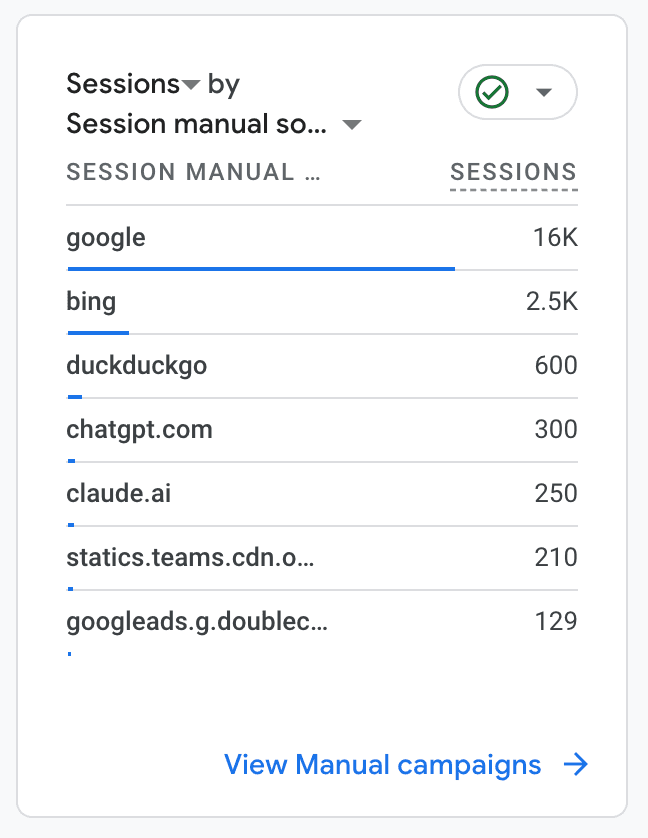Viewport: 648px width, 838px height.
Task: Click the bing sessions blue bar
Action: coord(98,332)
